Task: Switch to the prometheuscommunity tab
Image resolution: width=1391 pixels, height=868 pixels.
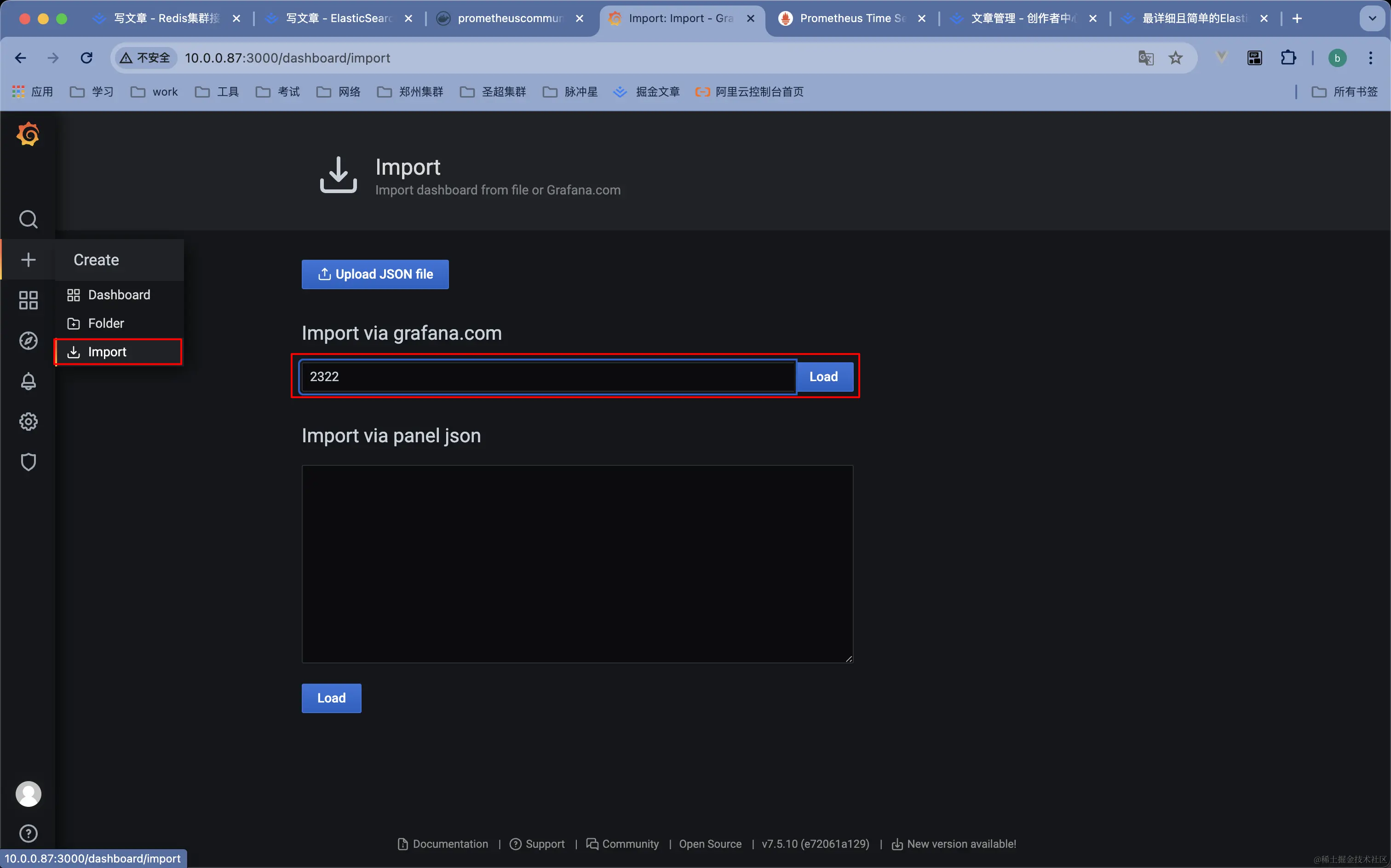Action: click(510, 18)
